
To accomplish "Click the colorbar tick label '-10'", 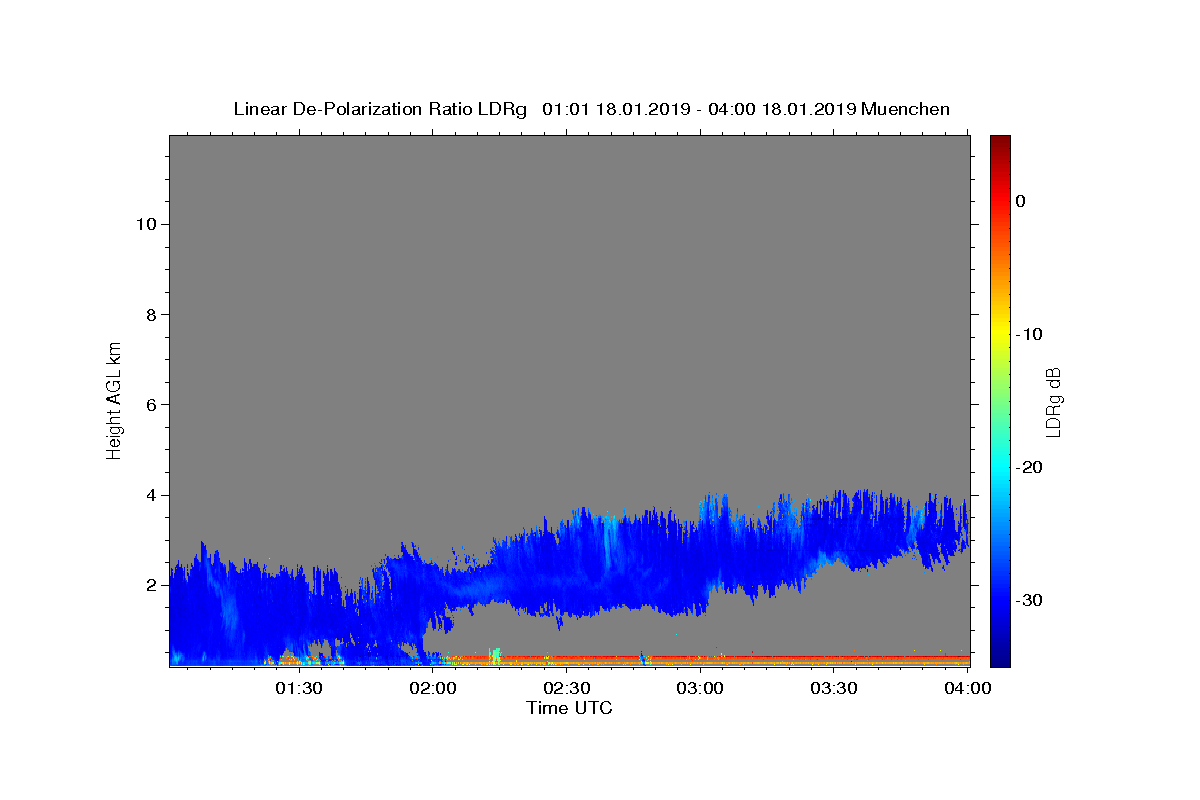I will tap(1030, 334).
